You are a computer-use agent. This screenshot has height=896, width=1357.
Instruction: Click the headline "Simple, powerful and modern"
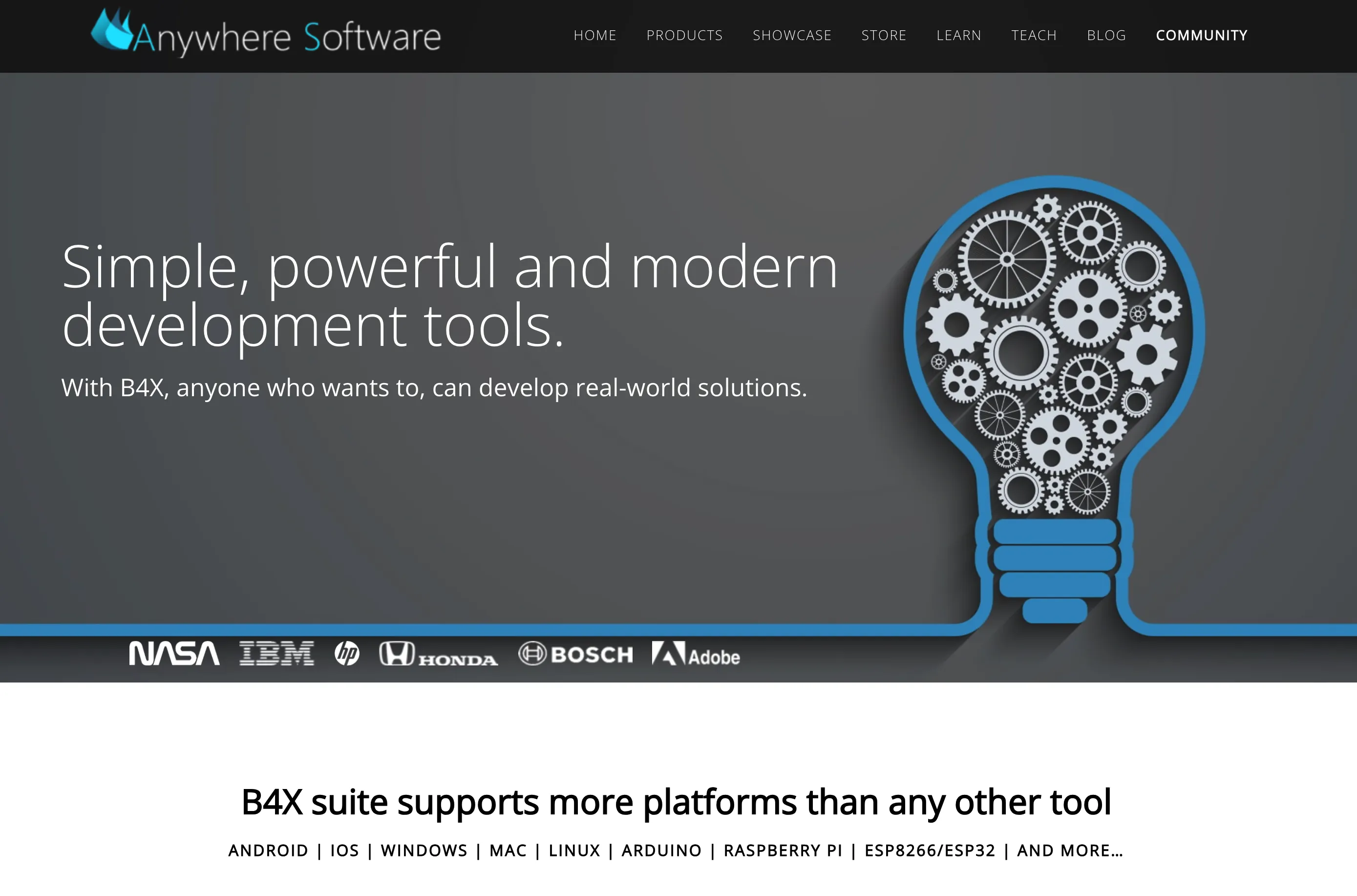(x=450, y=267)
